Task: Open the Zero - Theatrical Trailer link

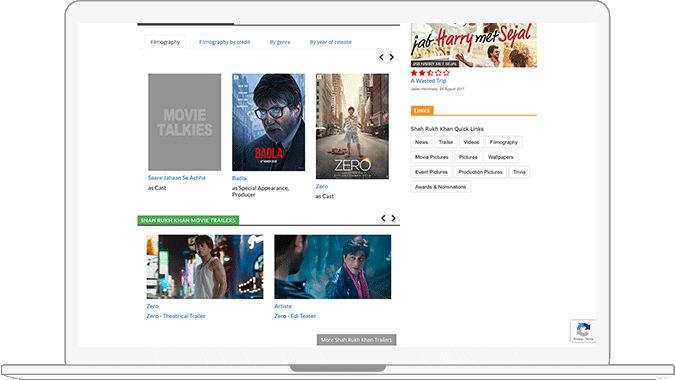Action: (x=176, y=316)
